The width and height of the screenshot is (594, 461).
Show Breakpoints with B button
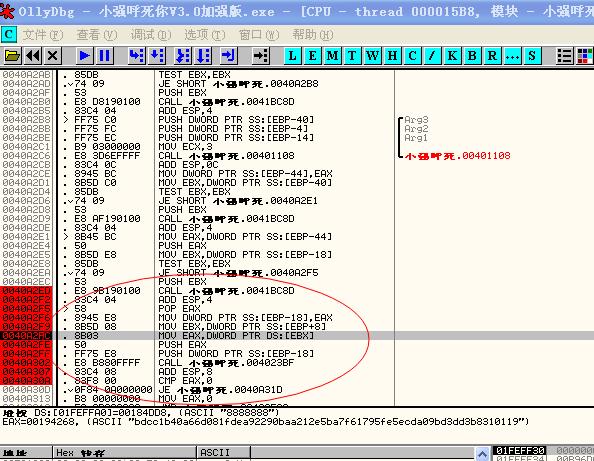[472, 56]
